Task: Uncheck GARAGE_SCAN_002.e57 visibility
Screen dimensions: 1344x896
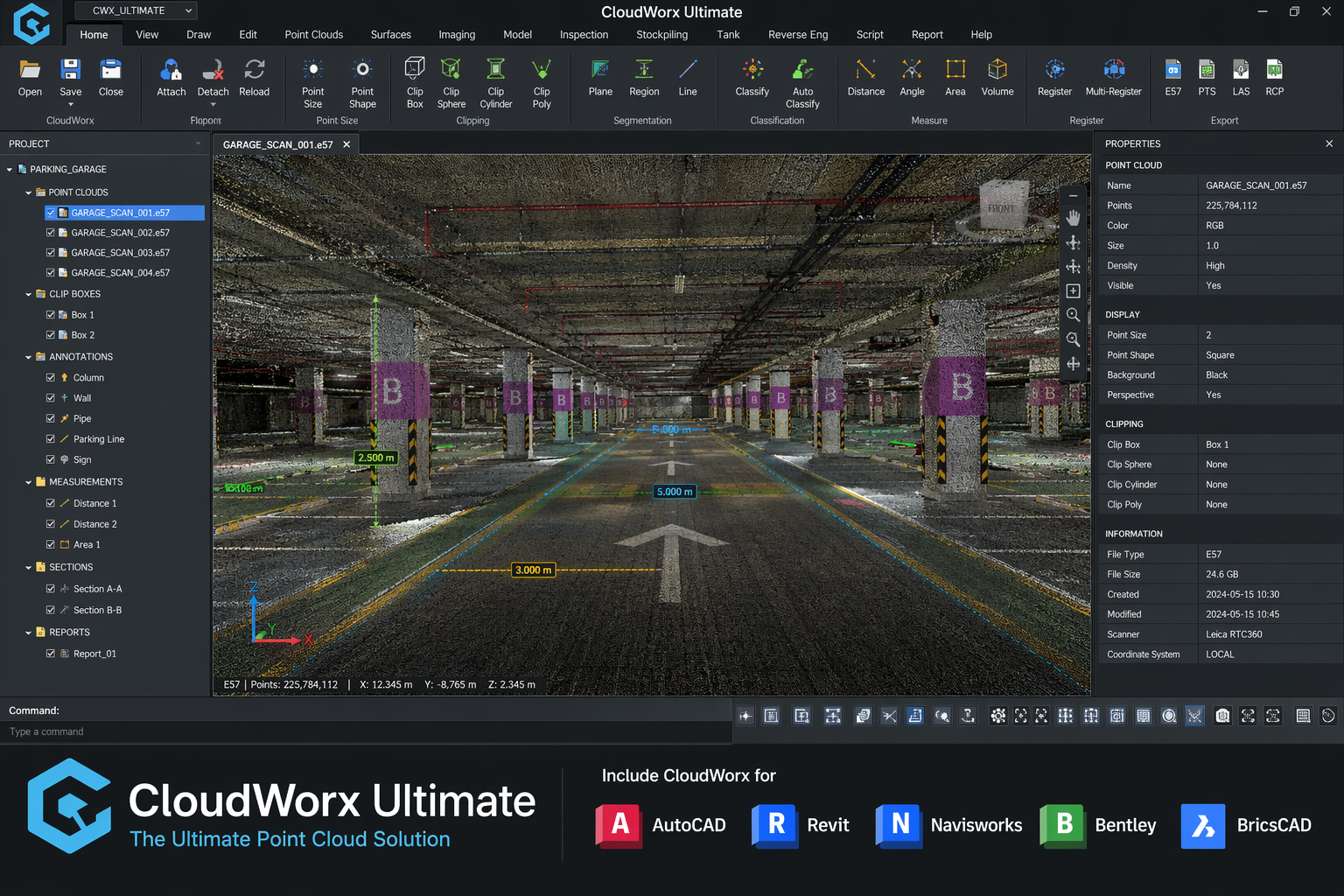Action: tap(51, 233)
